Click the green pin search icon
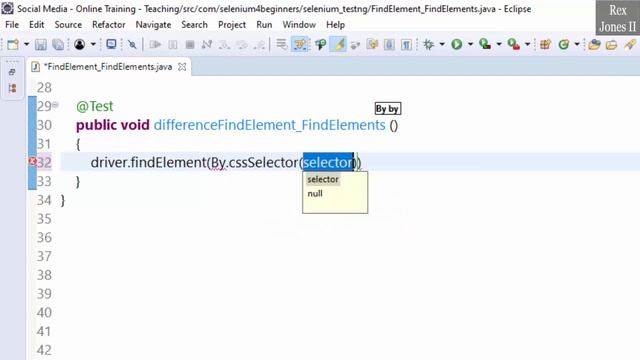Viewport: 640px width, 360px height. 320,44
